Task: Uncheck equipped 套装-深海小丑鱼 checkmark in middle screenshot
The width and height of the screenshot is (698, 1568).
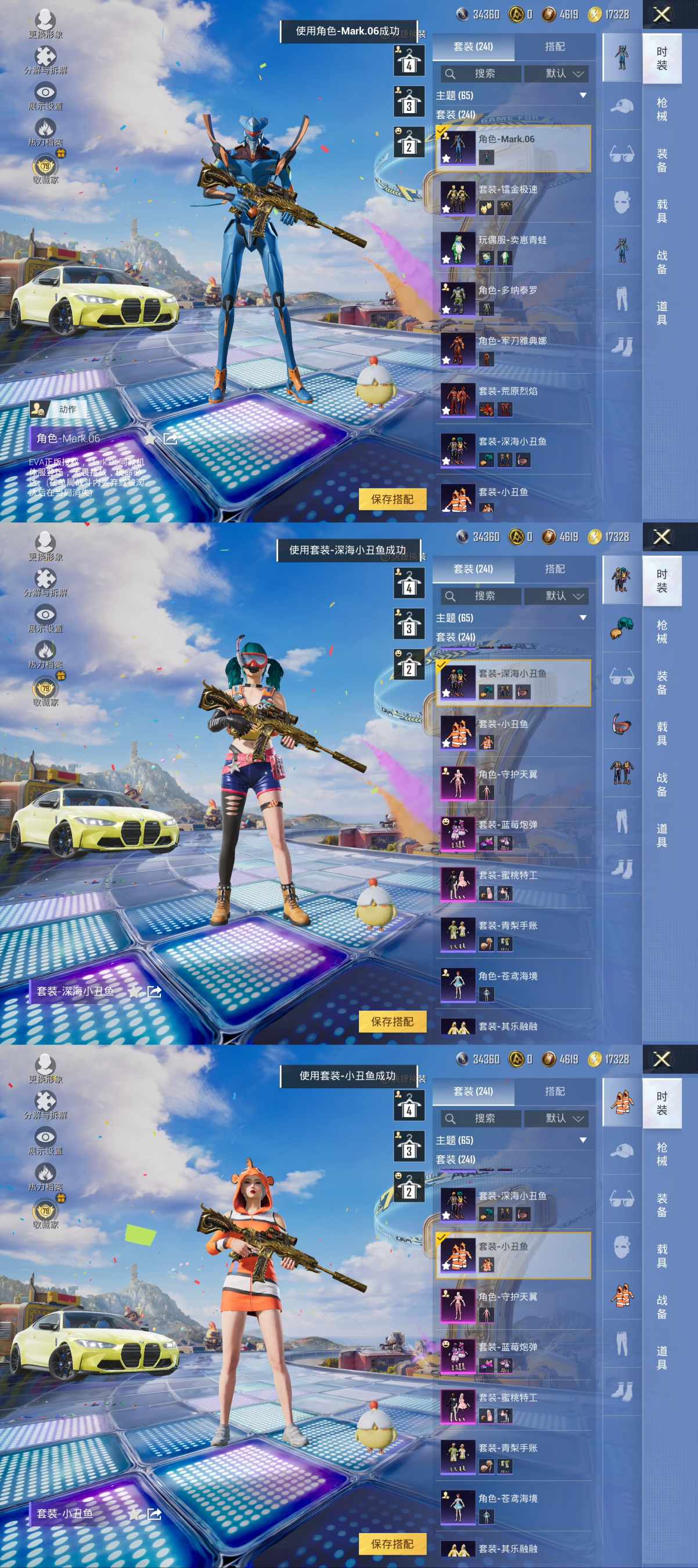Action: (441, 664)
